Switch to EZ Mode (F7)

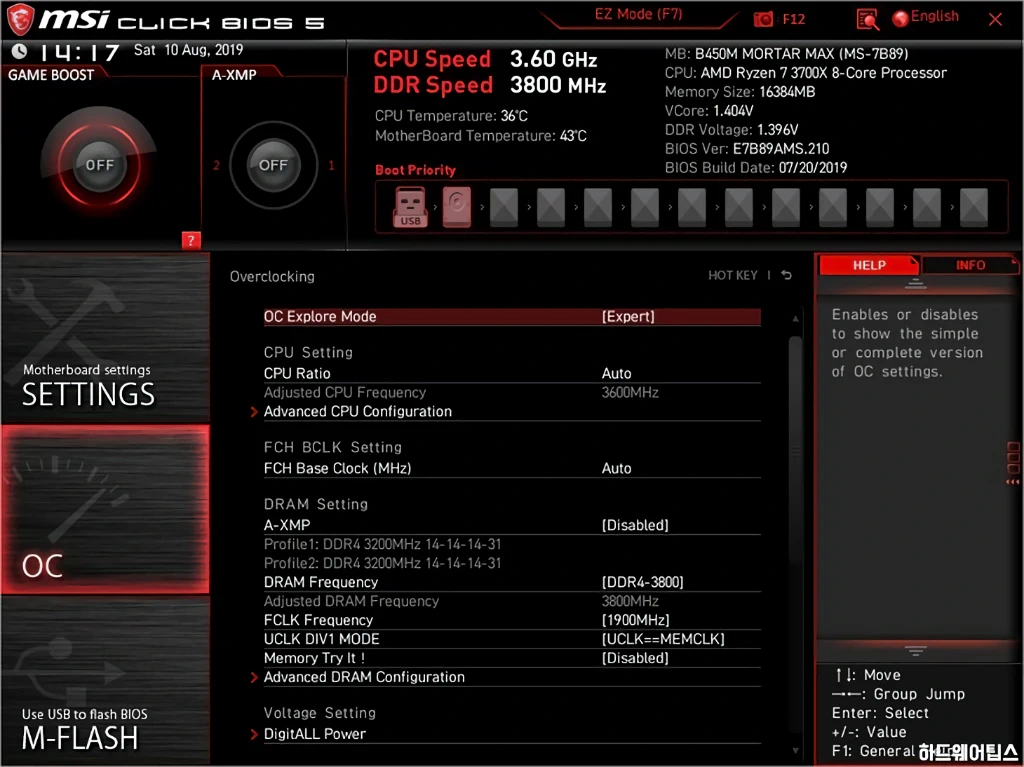coord(638,14)
